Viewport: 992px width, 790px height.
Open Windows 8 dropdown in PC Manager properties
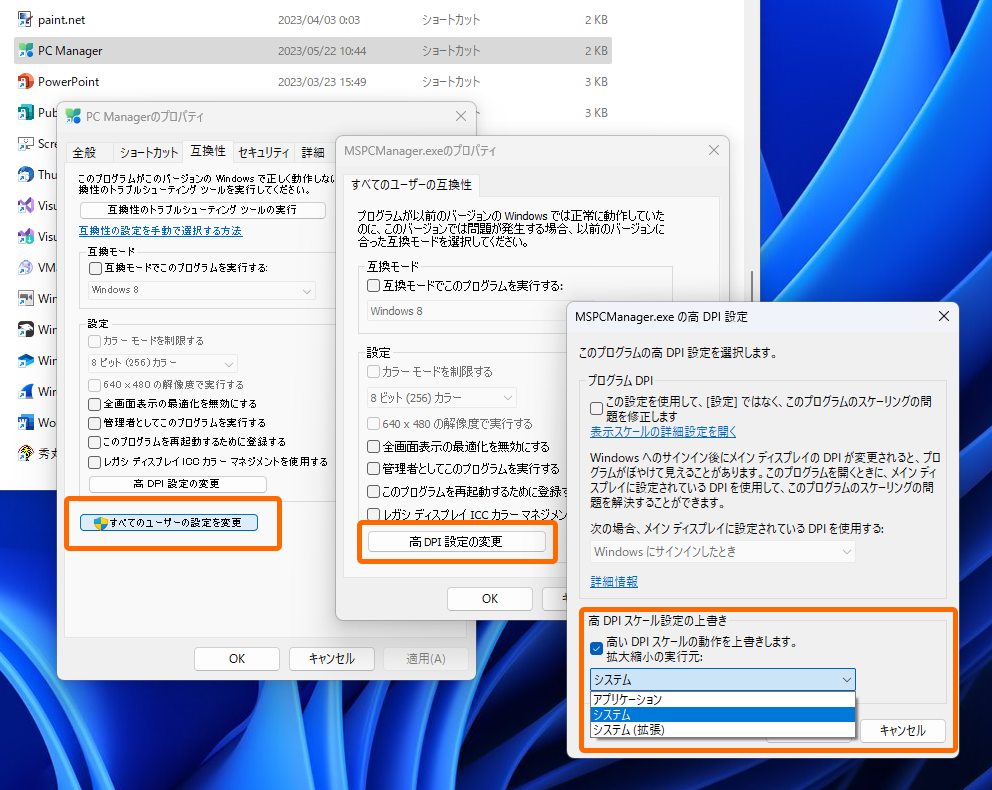pyautogui.click(x=201, y=290)
